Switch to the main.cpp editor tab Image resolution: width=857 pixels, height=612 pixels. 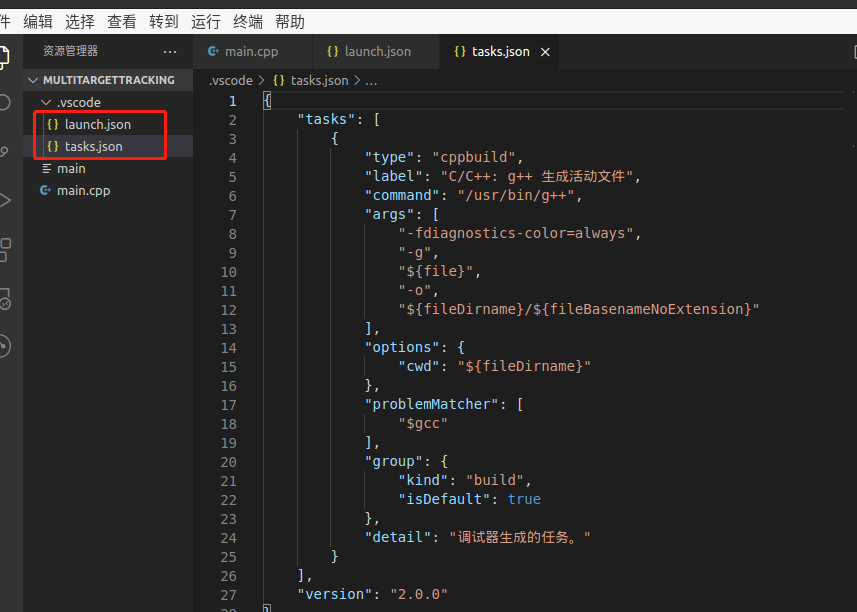tap(252, 51)
